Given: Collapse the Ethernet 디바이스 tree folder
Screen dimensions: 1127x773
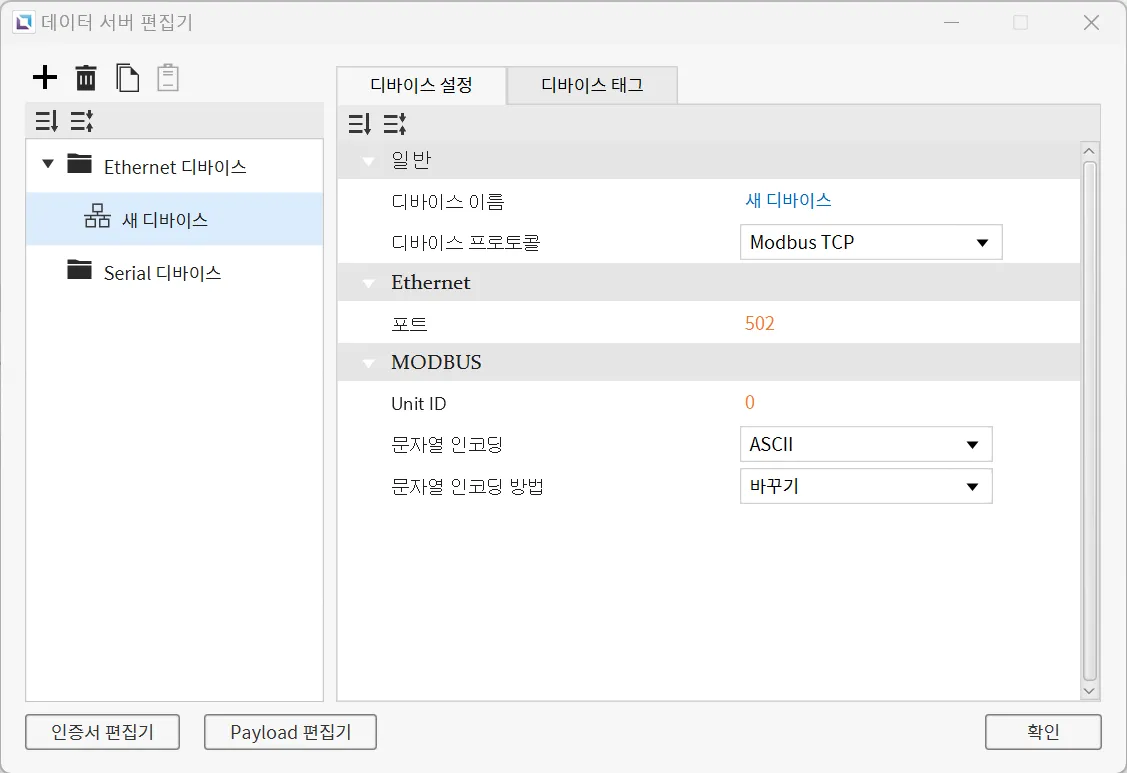Looking at the screenshot, I should point(48,164).
